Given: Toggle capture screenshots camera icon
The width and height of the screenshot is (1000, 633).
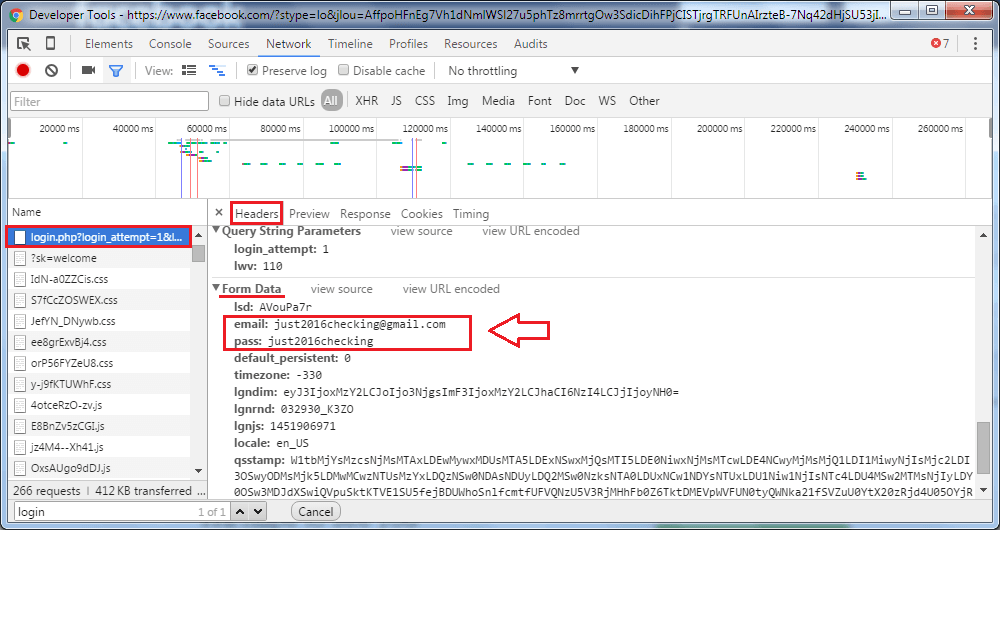Looking at the screenshot, I should point(89,70).
